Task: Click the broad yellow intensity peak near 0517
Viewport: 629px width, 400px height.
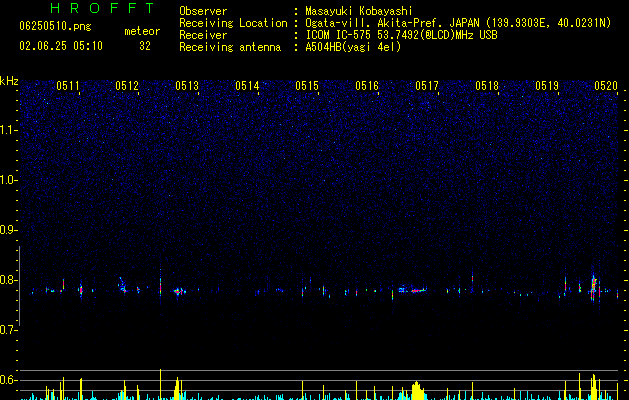Action: tap(417, 391)
